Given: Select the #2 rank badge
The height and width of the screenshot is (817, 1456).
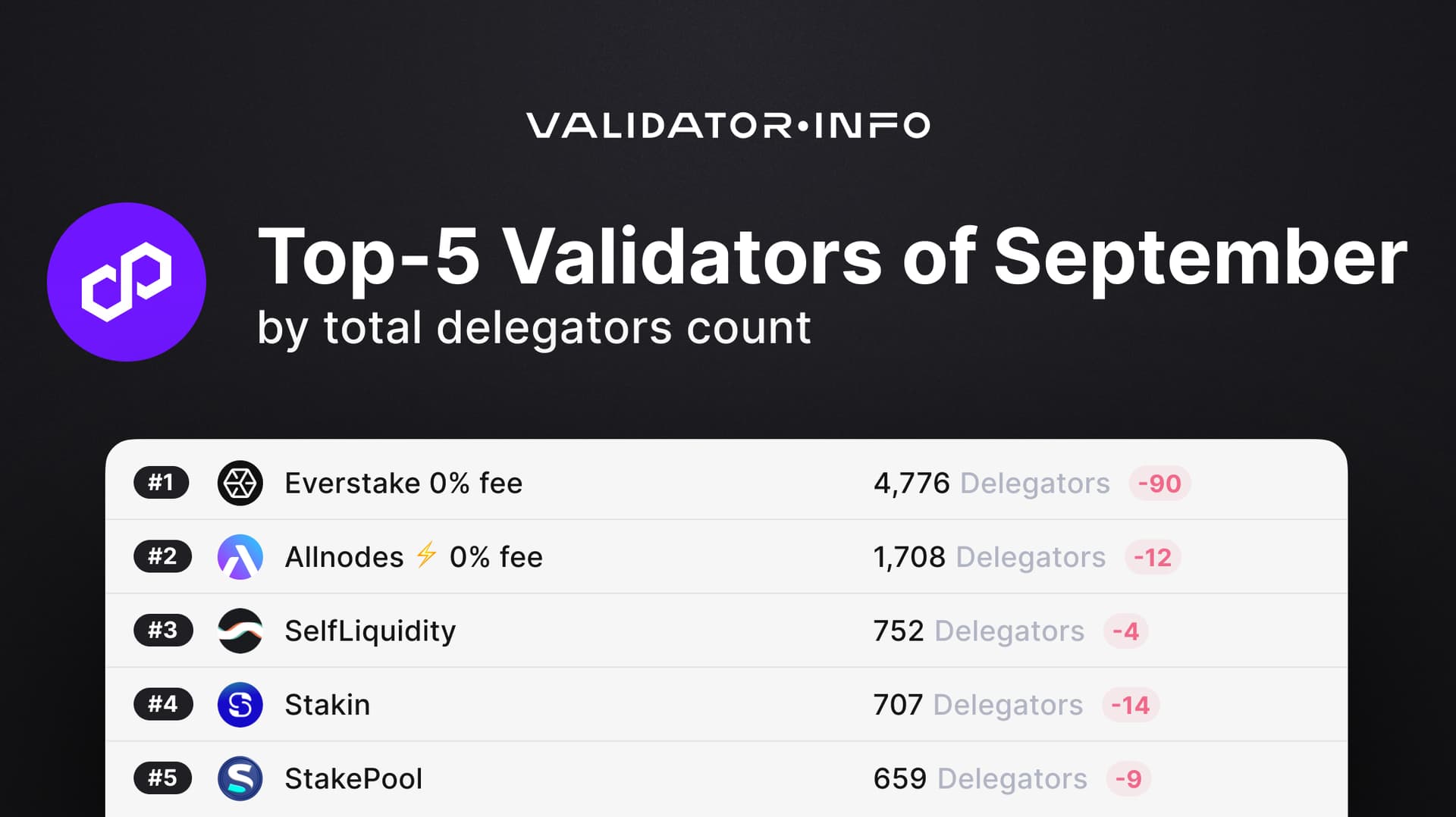Looking at the screenshot, I should (x=162, y=557).
